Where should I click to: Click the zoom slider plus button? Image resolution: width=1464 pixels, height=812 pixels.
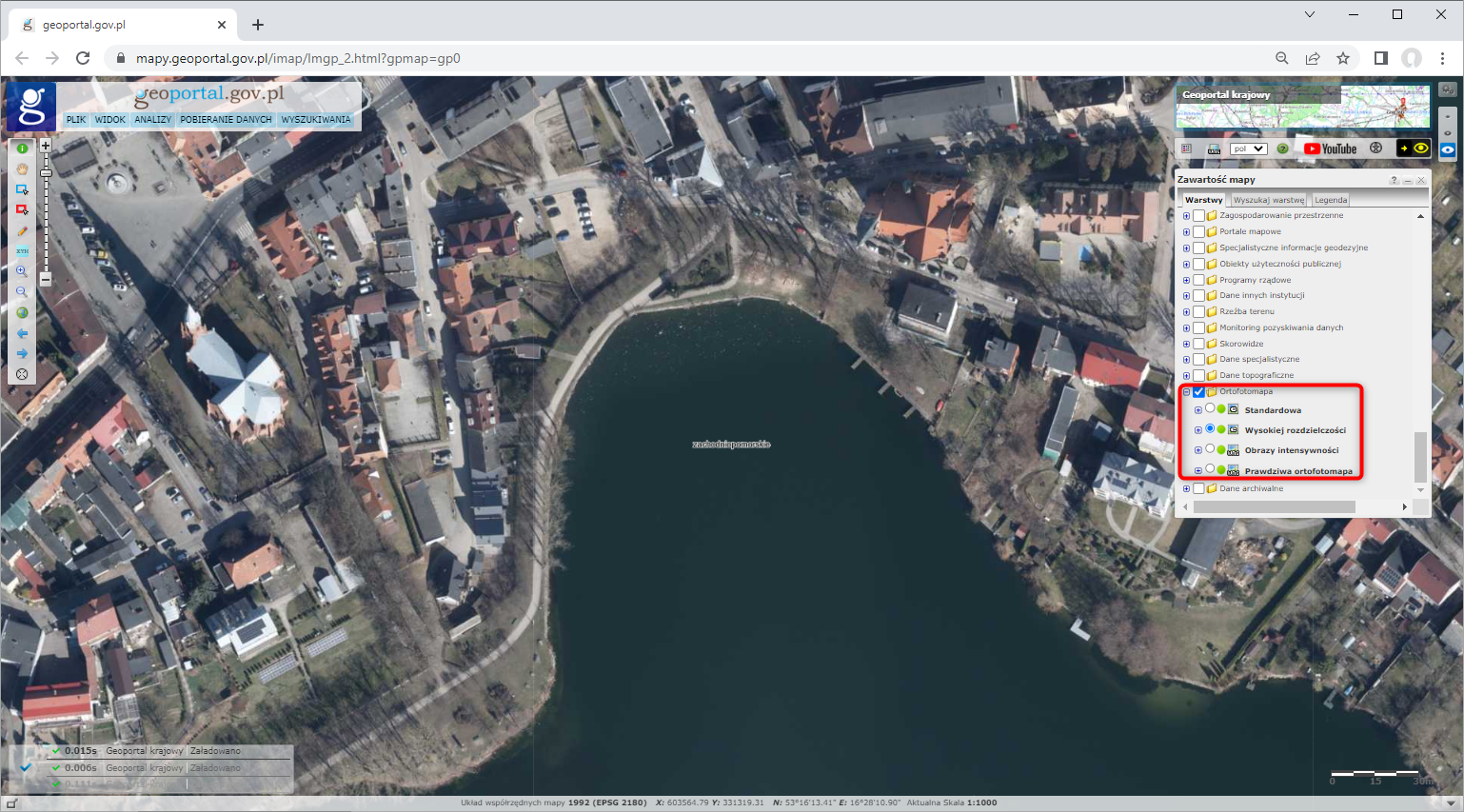(45, 146)
